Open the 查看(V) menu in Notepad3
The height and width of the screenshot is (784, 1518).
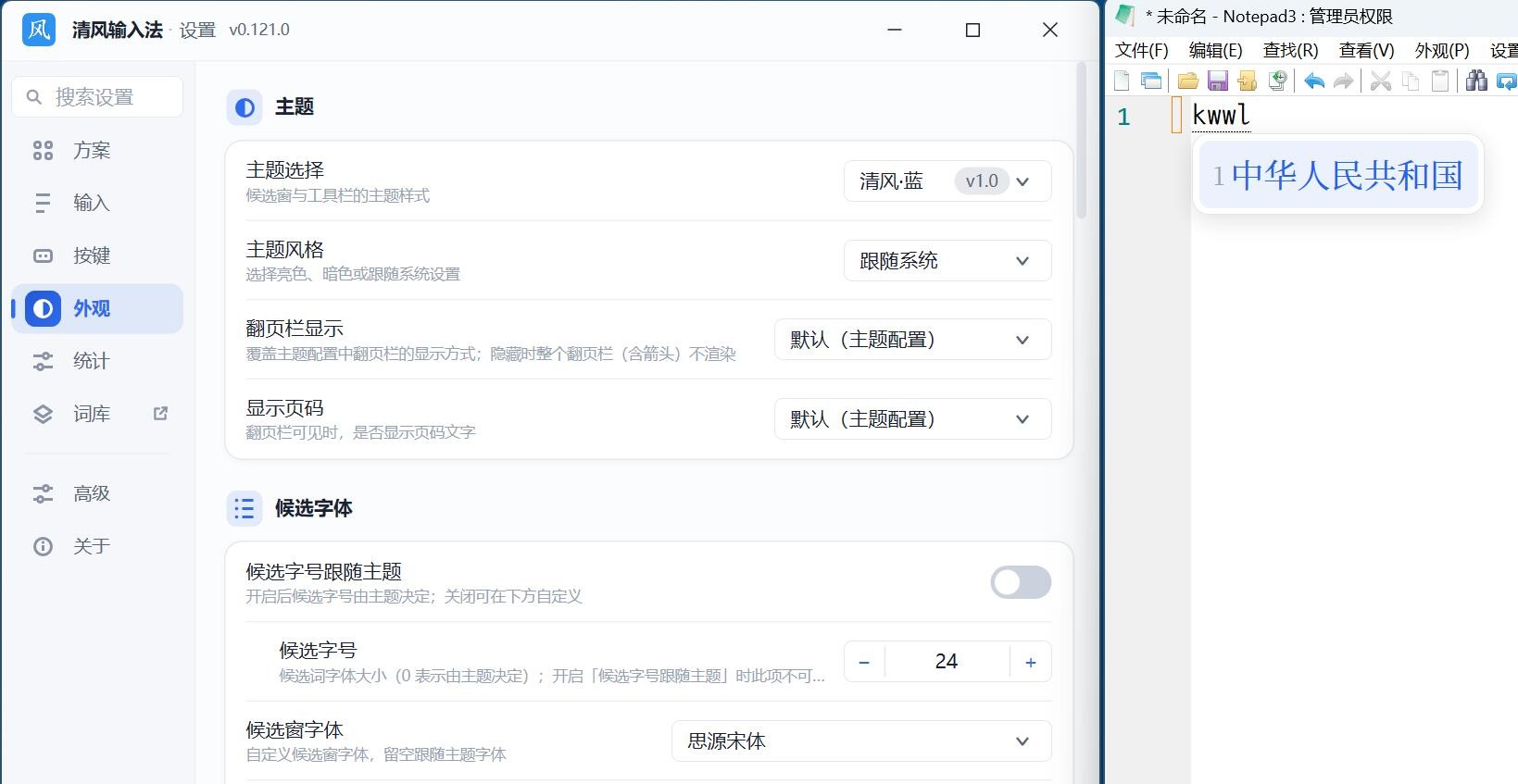point(1366,50)
